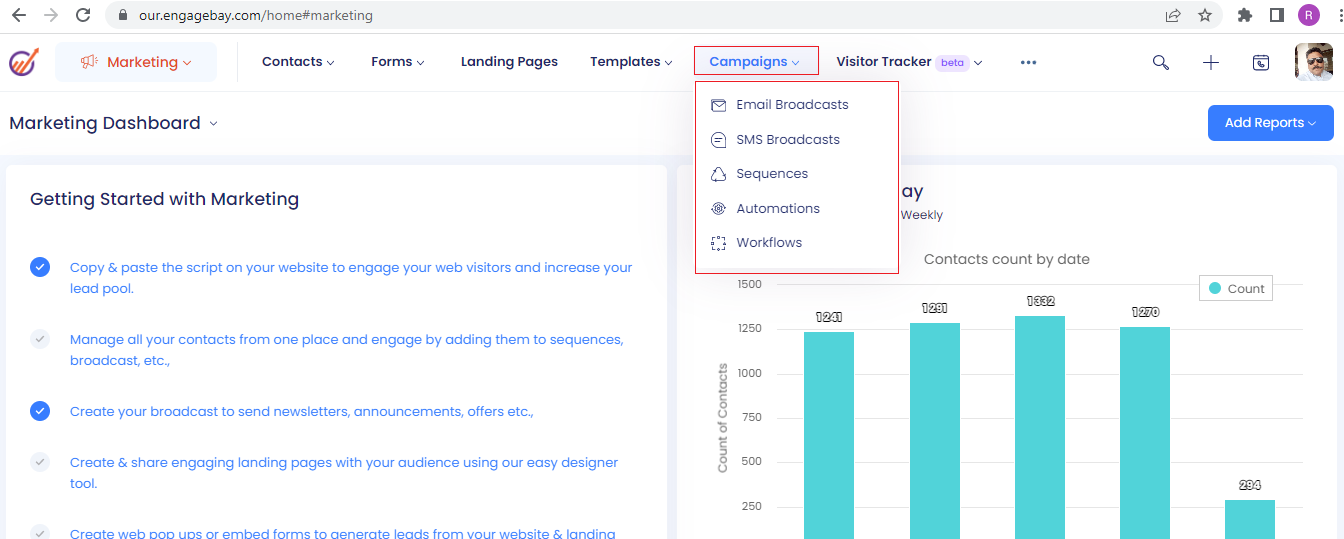Click the address bar URL

[255, 16]
